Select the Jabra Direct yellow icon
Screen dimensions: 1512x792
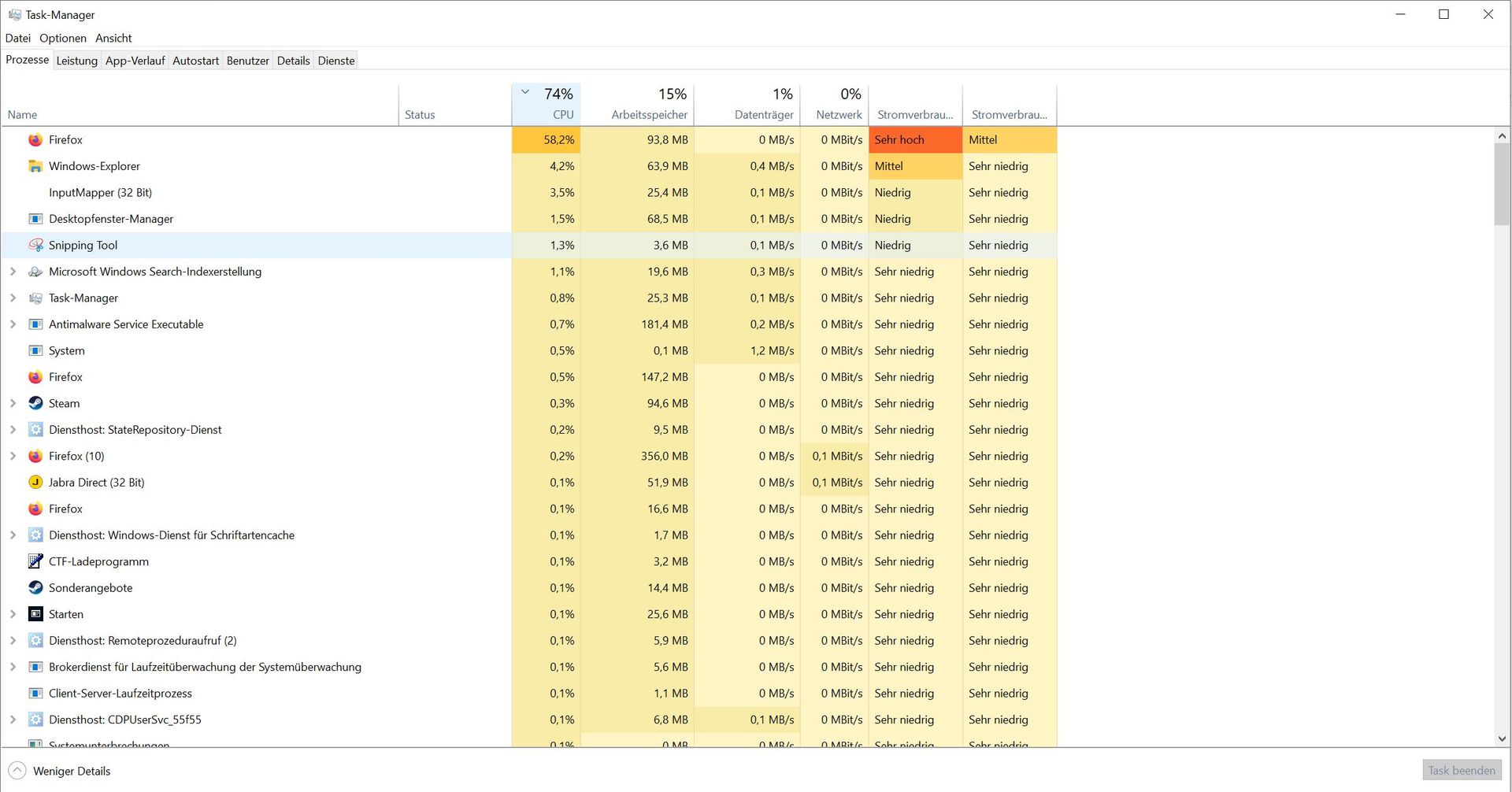(35, 483)
